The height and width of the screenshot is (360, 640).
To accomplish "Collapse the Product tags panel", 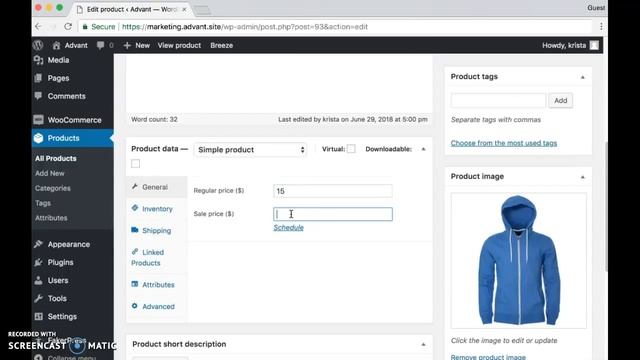I will pyautogui.click(x=582, y=77).
